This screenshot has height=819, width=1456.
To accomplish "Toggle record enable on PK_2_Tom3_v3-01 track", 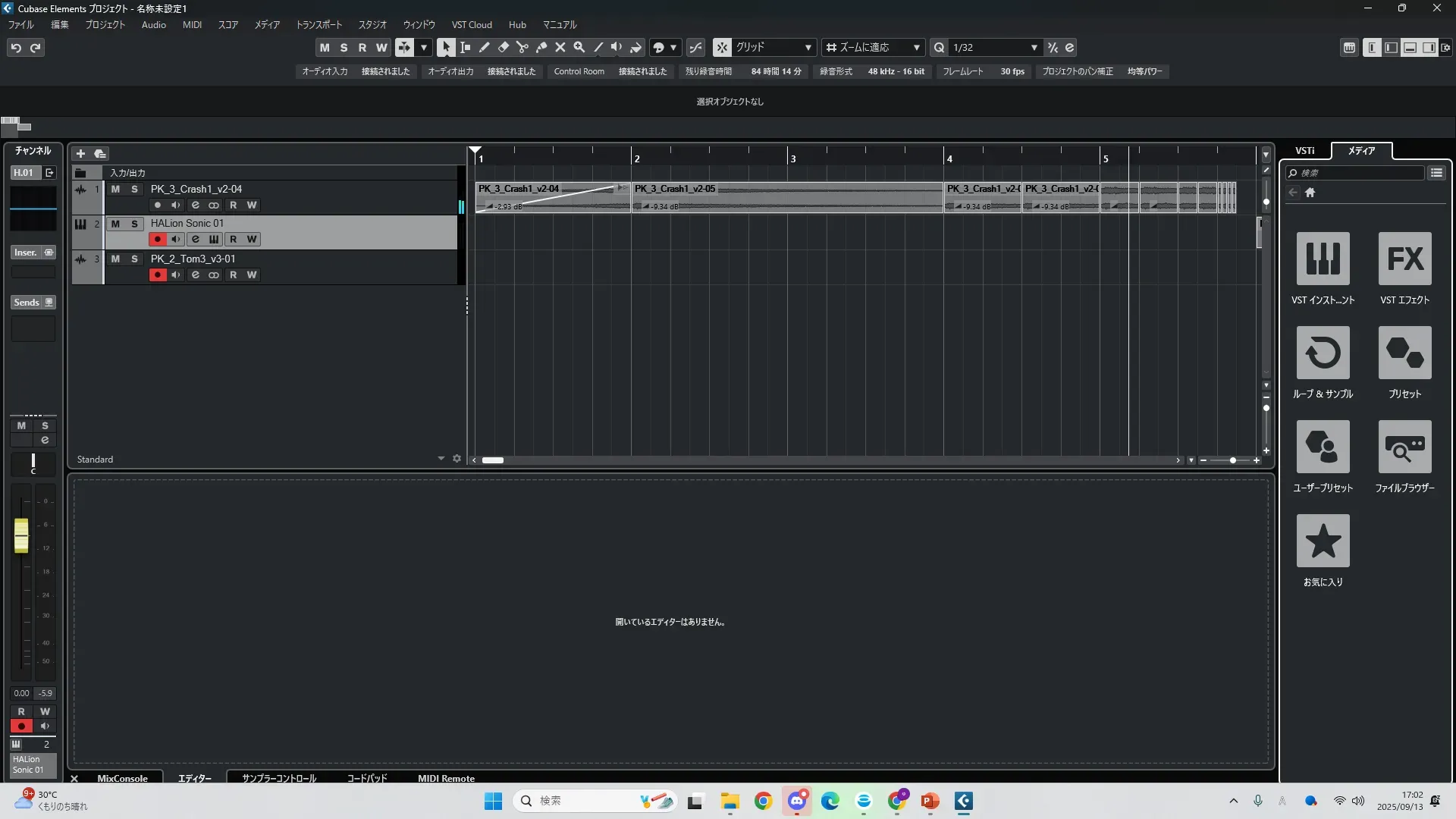I will point(158,275).
